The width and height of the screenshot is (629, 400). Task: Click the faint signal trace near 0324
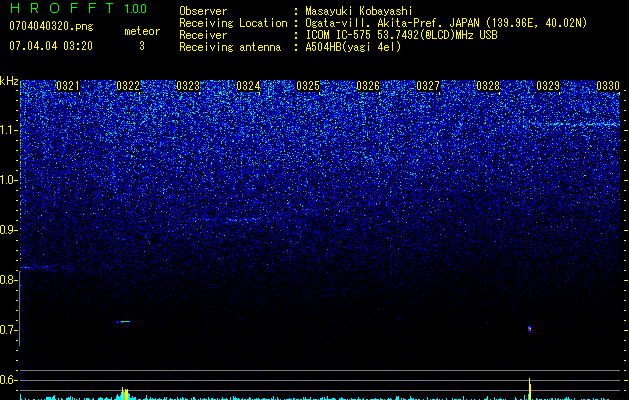point(243,219)
